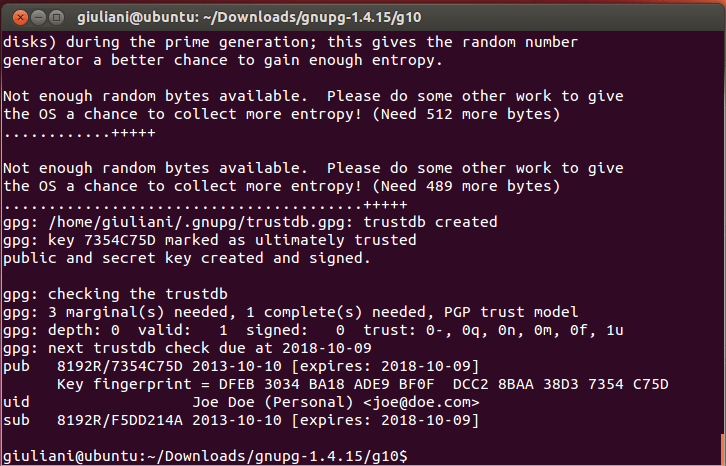Maximize the terminal window

pyautogui.click(x=56, y=18)
